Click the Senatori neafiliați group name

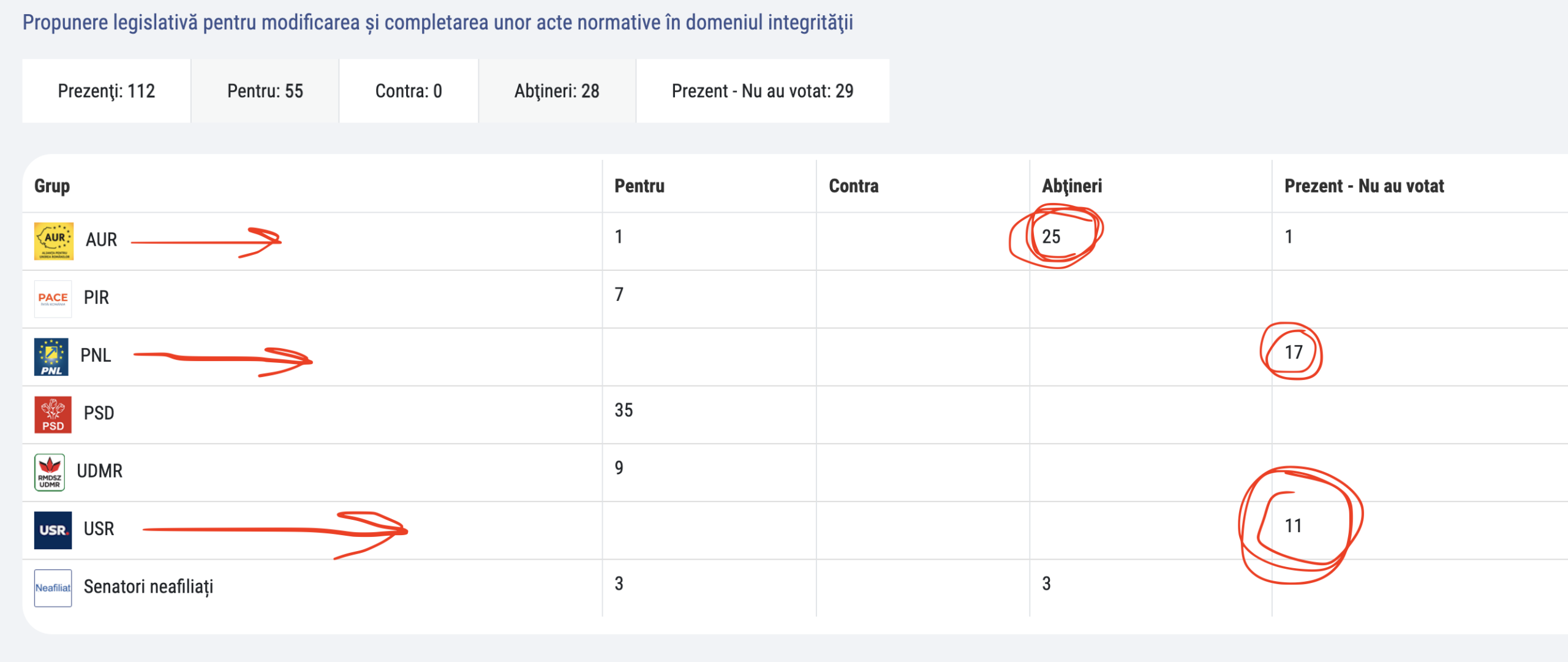tap(148, 587)
